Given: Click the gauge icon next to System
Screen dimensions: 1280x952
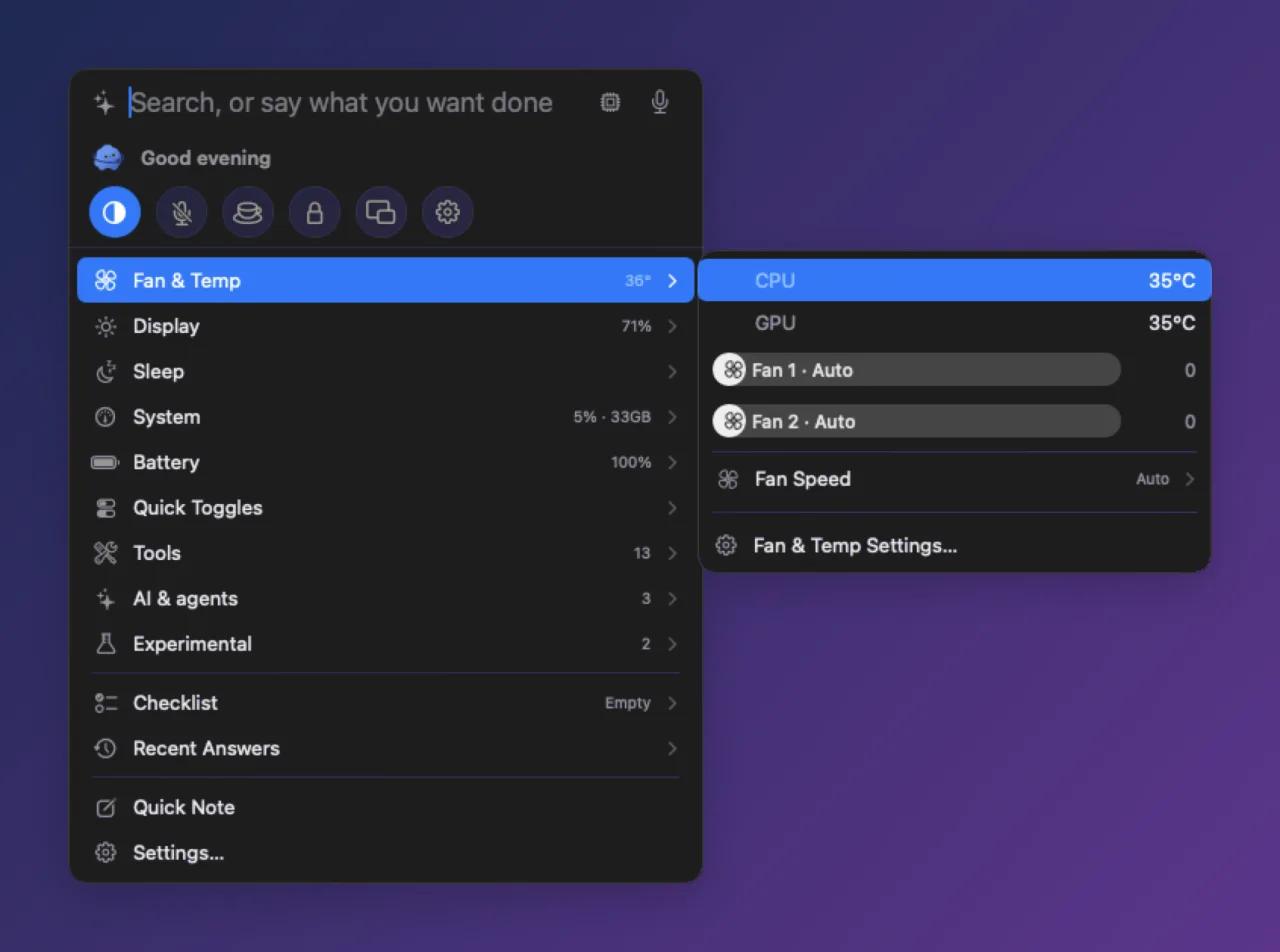Looking at the screenshot, I should tap(106, 417).
